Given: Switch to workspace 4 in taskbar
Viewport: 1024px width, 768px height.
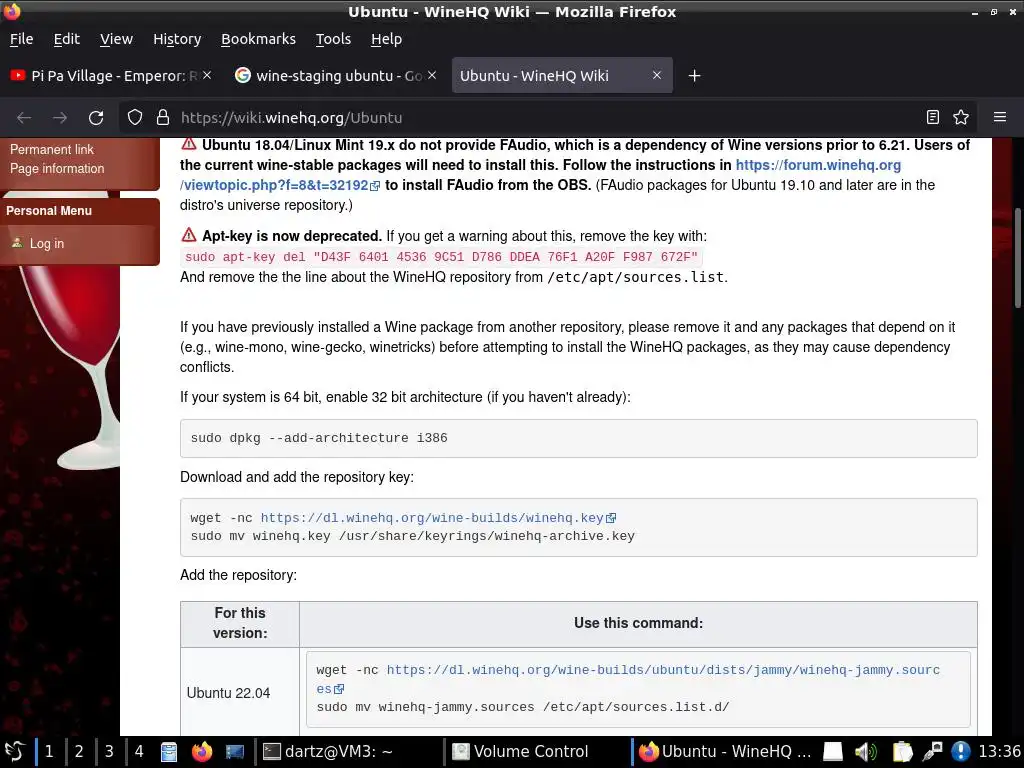Looking at the screenshot, I should click(139, 752).
